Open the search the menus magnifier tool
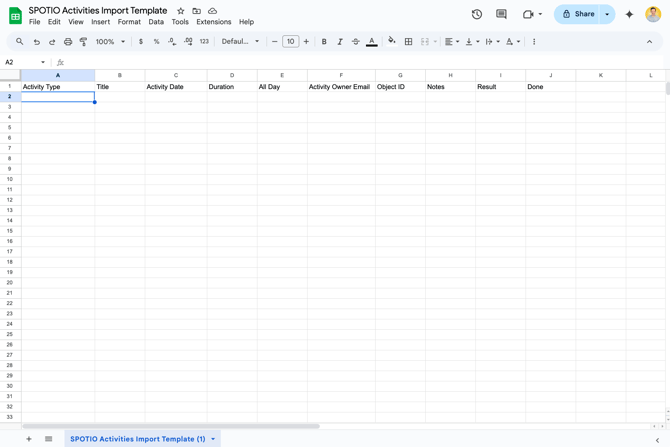This screenshot has height=447, width=670. [20, 41]
